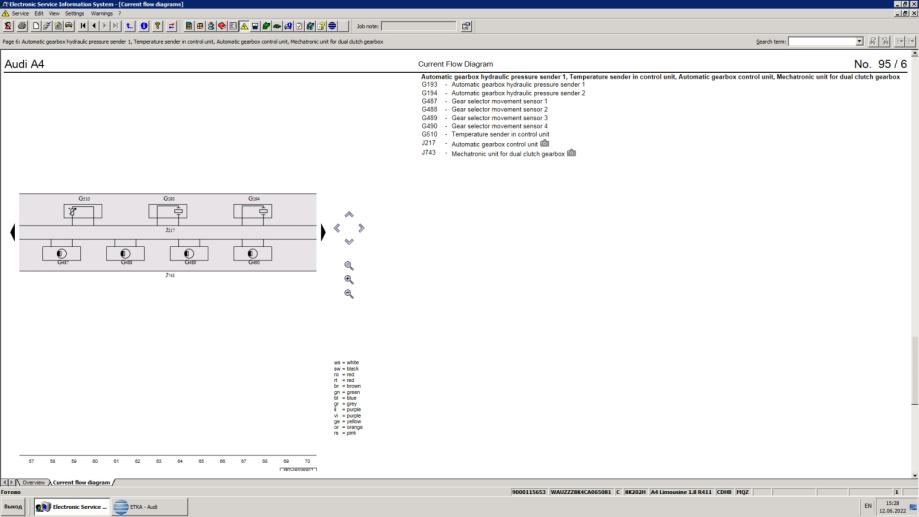Image resolution: width=919 pixels, height=517 pixels.
Task: Click the blank new page toolbar icon
Action: [36, 26]
